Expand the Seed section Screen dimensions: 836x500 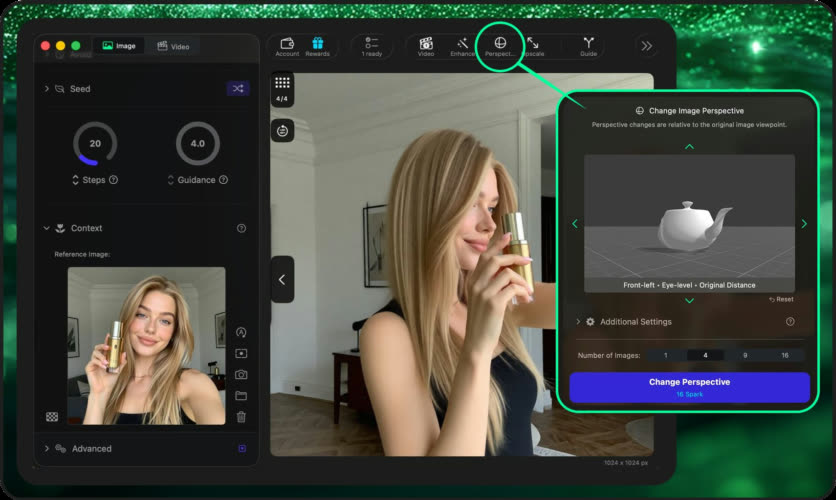[x=46, y=88]
